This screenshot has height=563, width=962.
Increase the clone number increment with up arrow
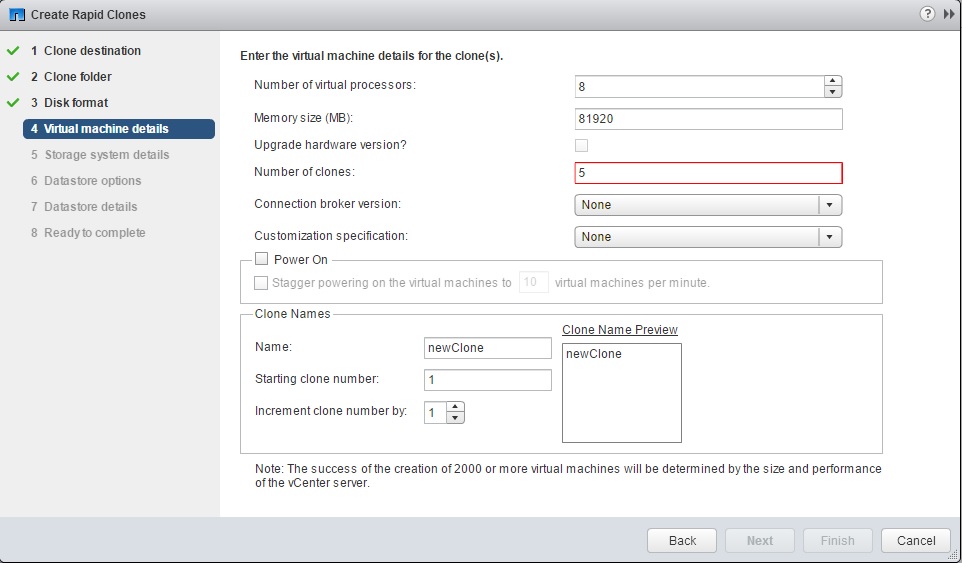[456, 407]
